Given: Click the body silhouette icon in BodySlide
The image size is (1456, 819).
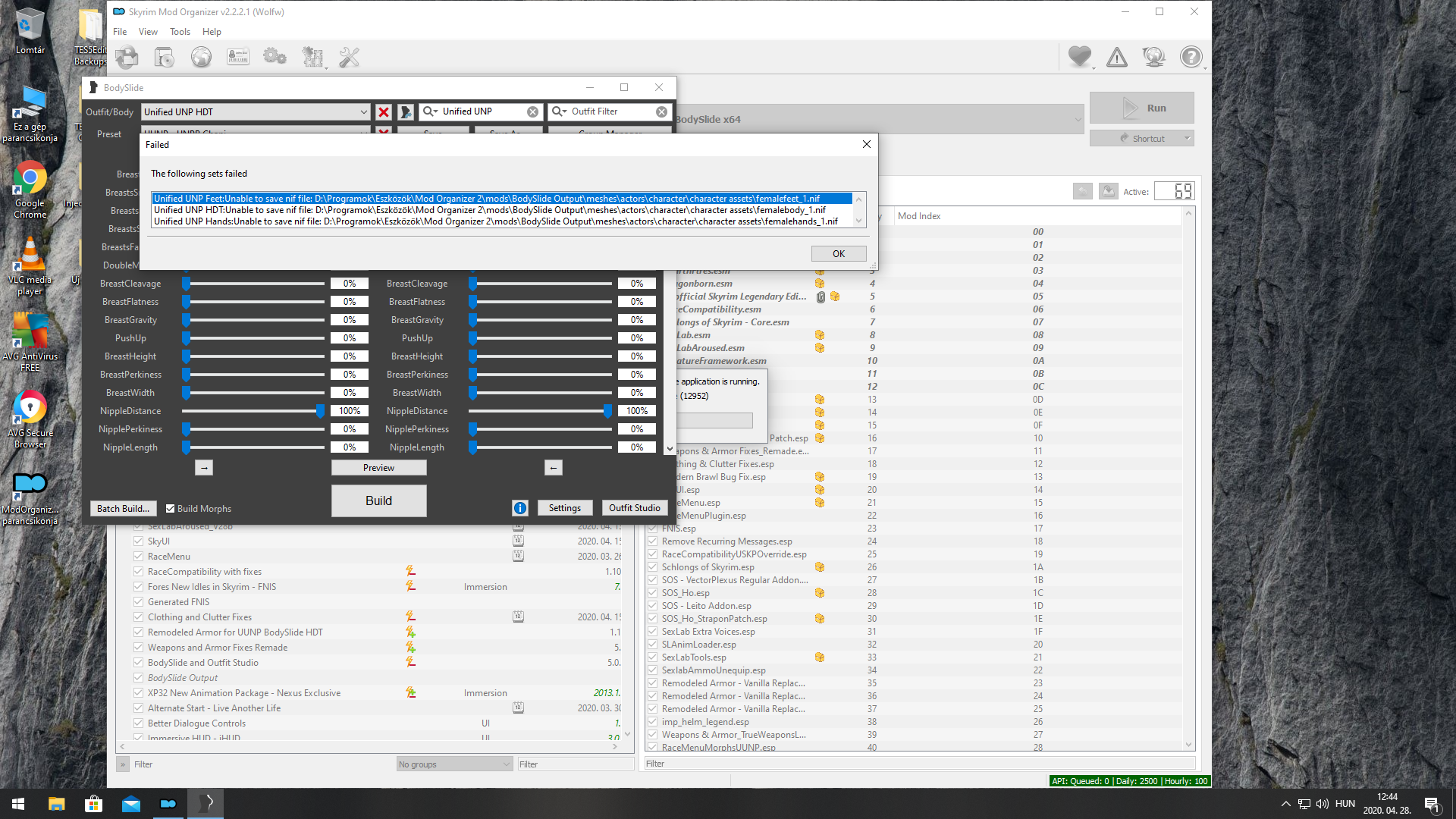Looking at the screenshot, I should (x=406, y=112).
